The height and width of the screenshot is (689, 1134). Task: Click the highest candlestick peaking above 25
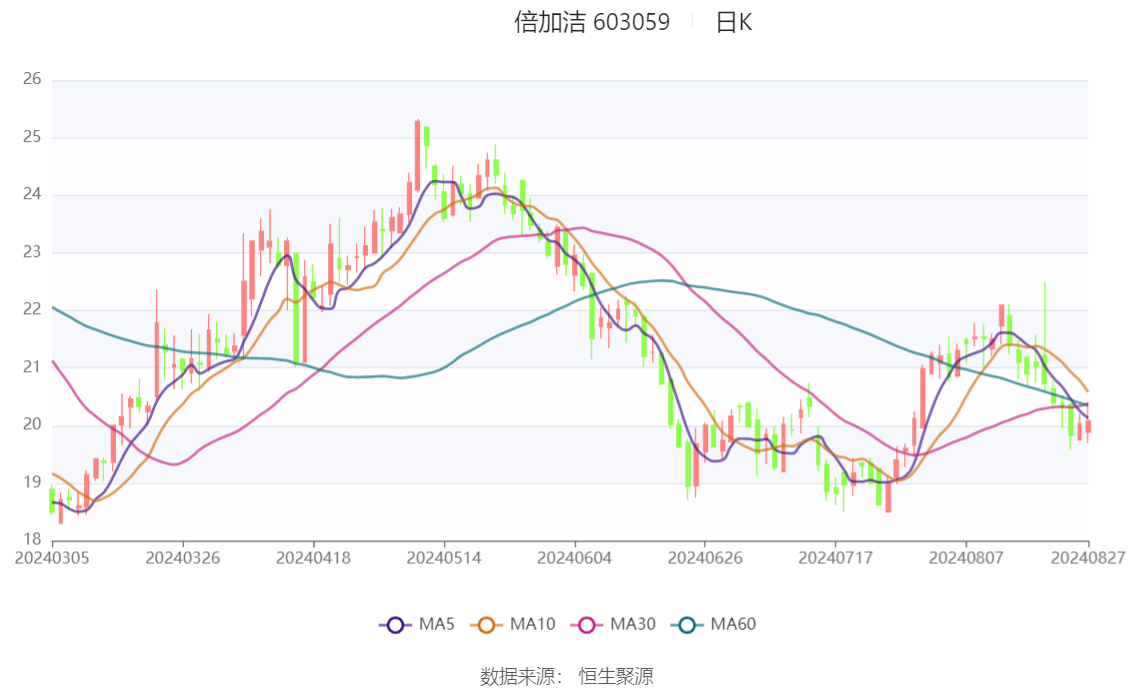click(417, 155)
